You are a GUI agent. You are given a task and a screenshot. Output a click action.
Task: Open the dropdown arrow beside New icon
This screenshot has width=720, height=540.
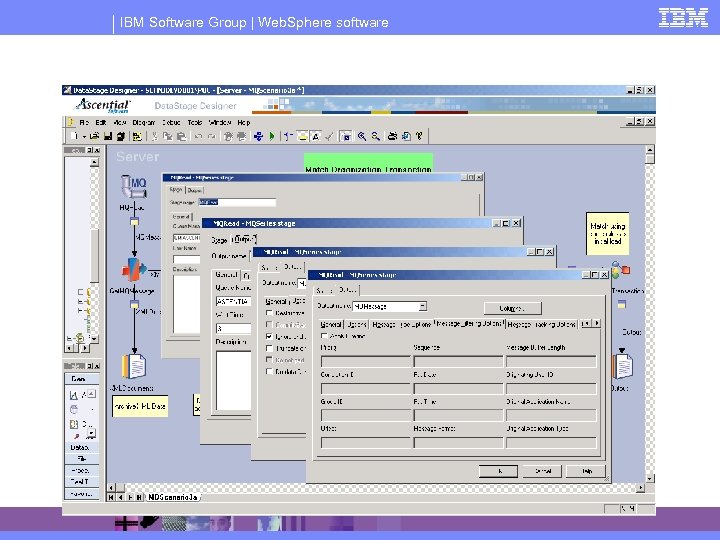84,136
